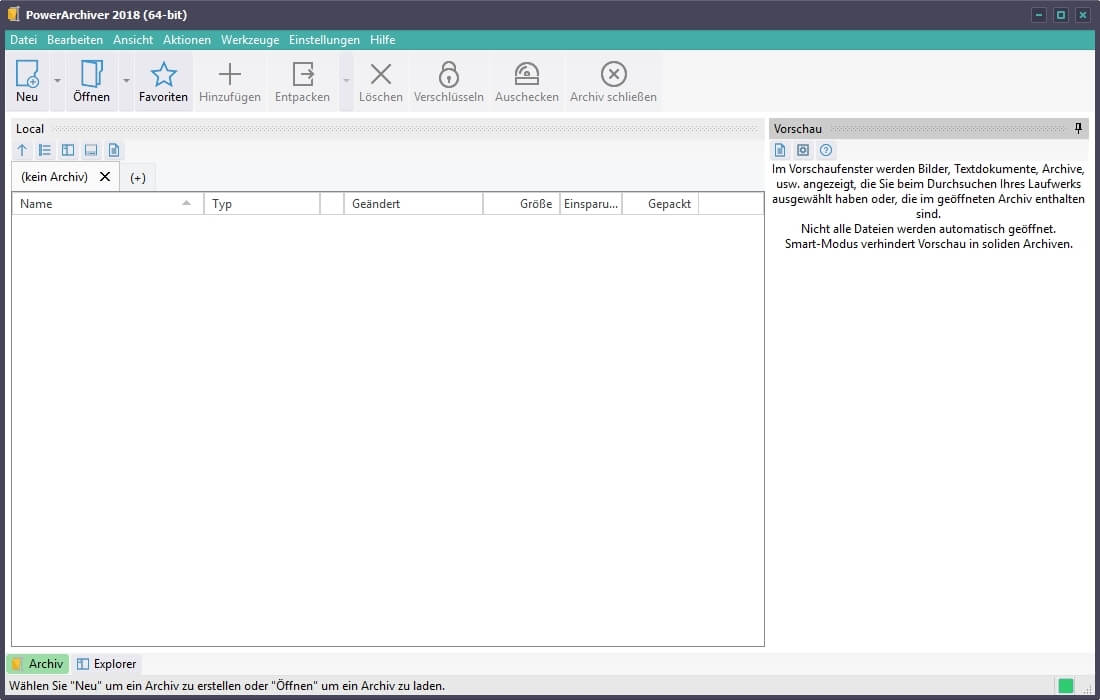Click the Auschecken toolbar icon
The width and height of the screenshot is (1100, 700).
coord(526,74)
